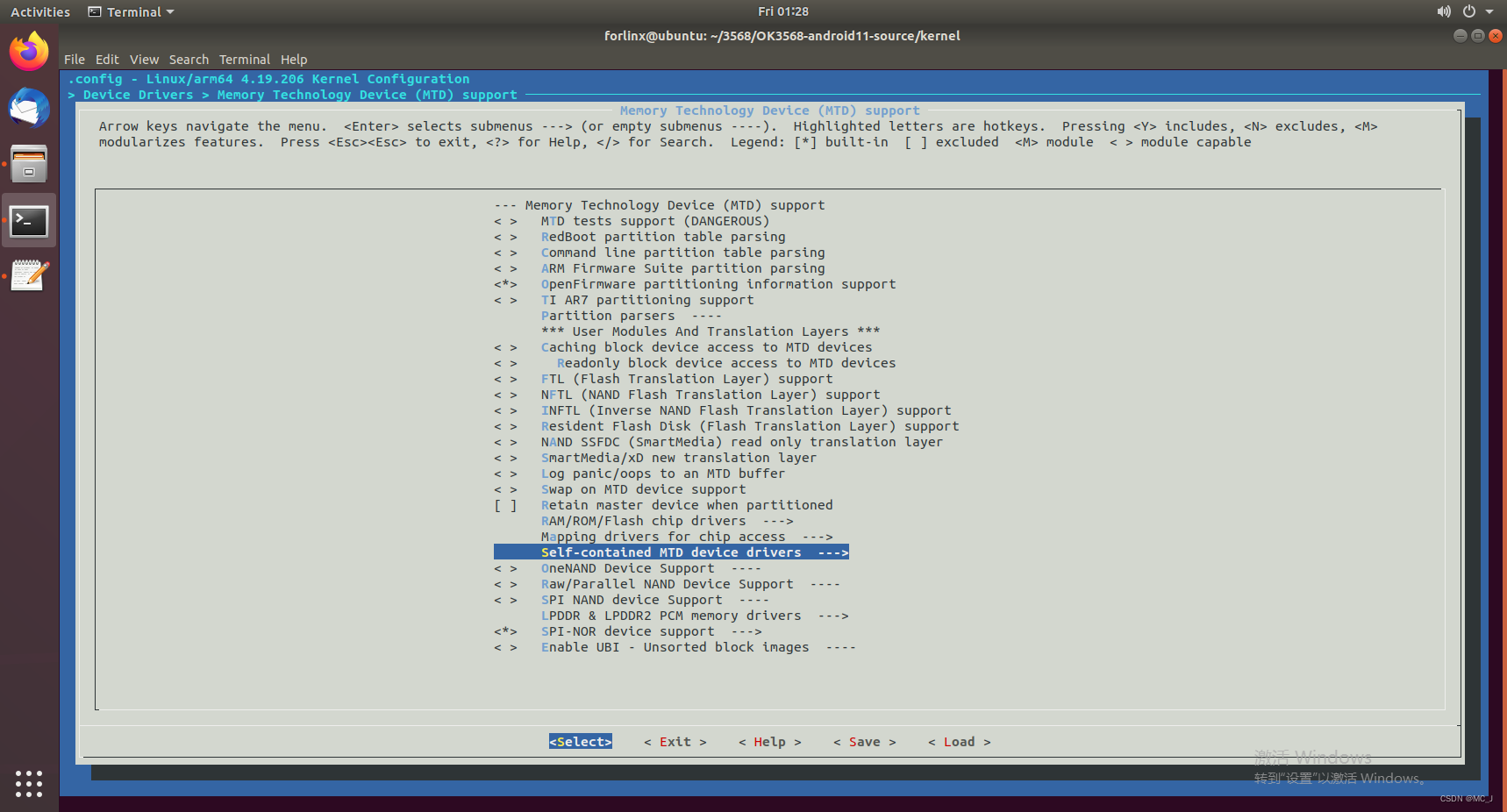Open the View menu
The width and height of the screenshot is (1507, 812).
tap(144, 60)
